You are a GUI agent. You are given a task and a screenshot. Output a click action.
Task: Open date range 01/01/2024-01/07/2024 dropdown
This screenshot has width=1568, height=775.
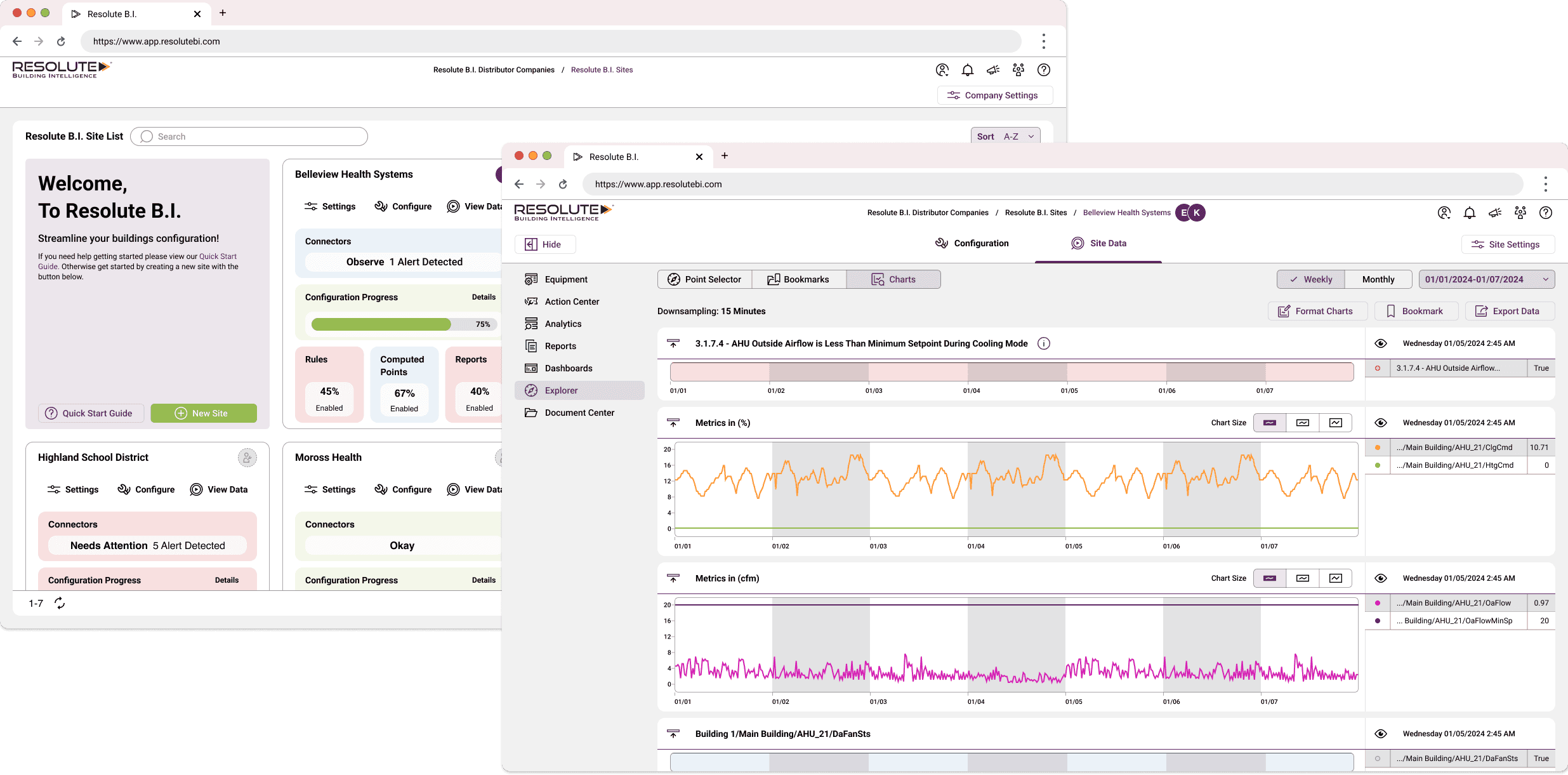pyautogui.click(x=1487, y=279)
